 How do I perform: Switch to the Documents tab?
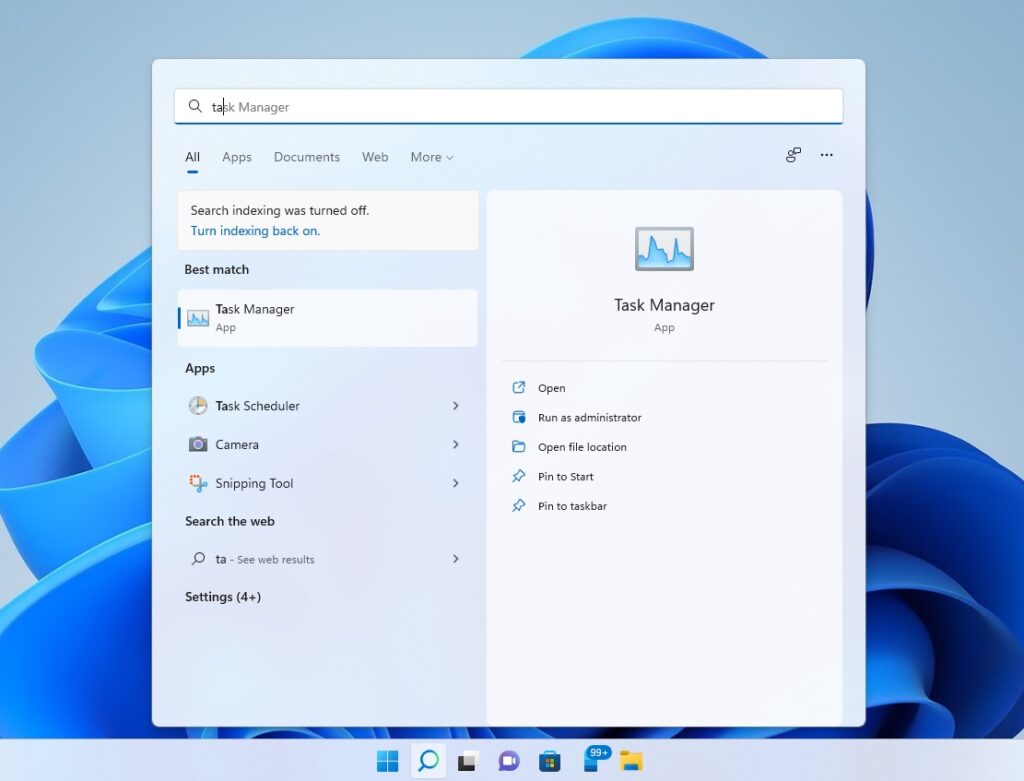point(306,157)
